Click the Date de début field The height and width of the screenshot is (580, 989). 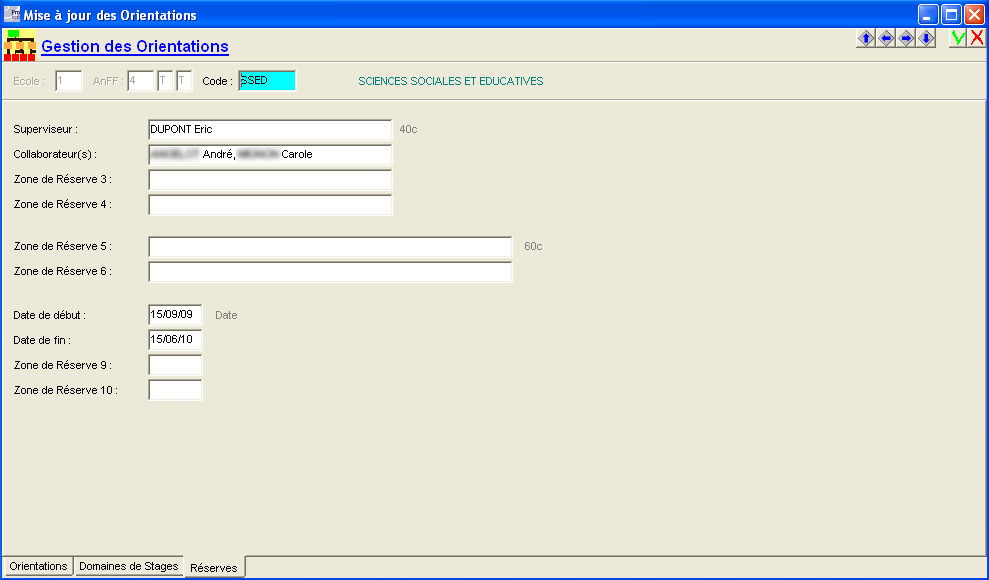point(175,315)
